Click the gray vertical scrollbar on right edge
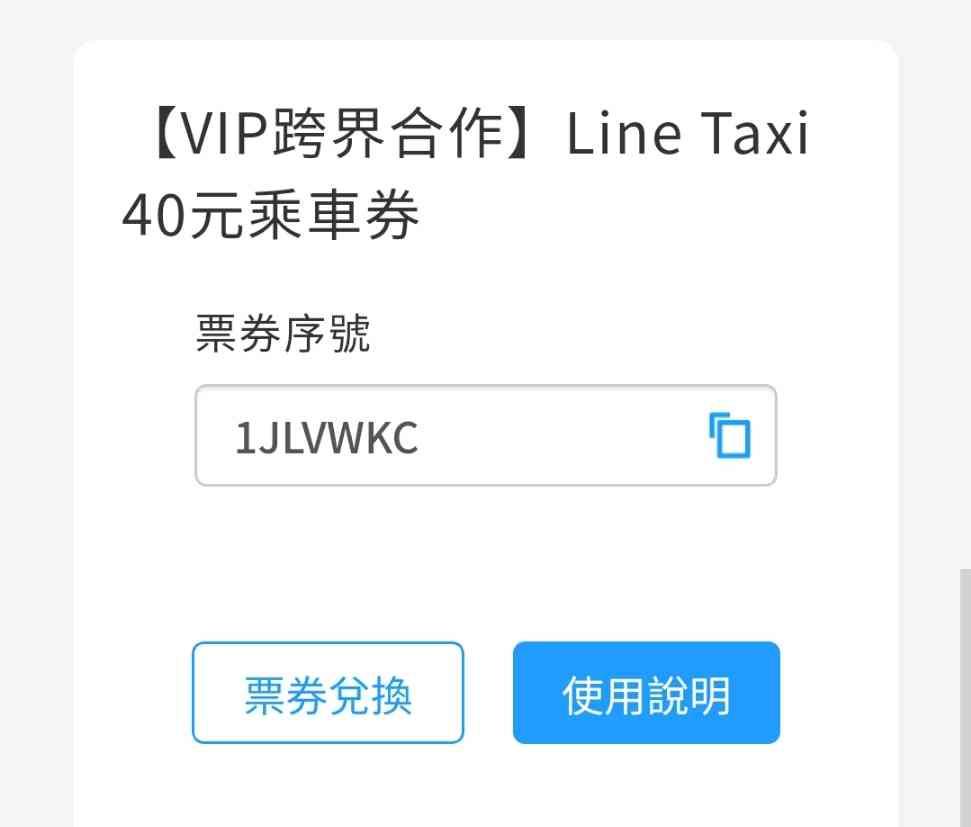971x827 pixels. tap(965, 698)
